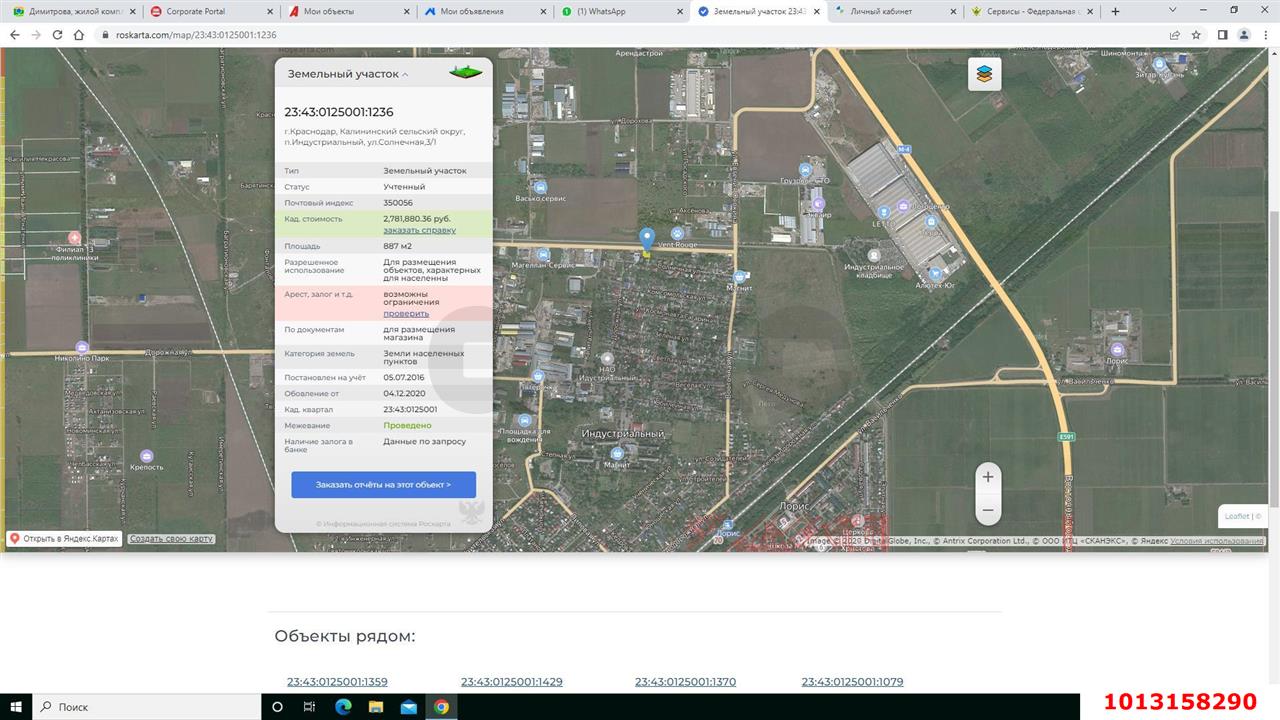1280x720 pixels.
Task: Open nearby object 23:43:0125001:1359
Action: (x=337, y=682)
